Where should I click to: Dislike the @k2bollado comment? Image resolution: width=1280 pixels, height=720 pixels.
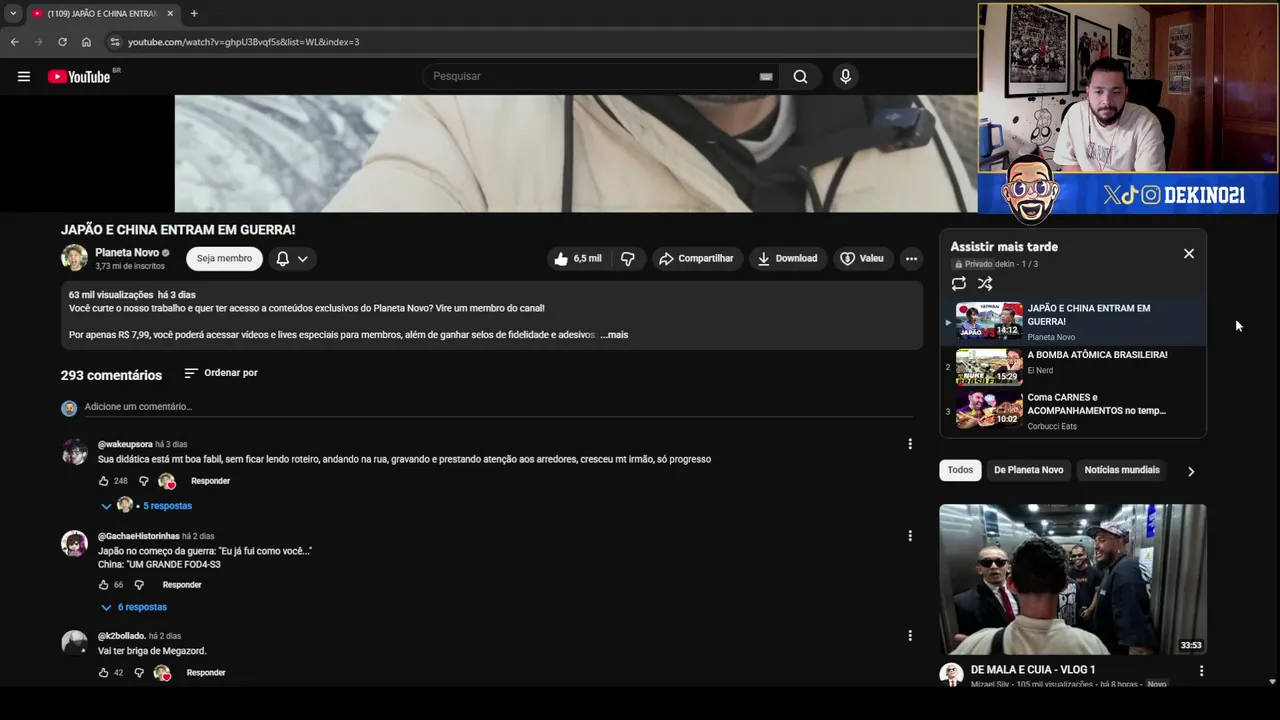click(x=139, y=673)
